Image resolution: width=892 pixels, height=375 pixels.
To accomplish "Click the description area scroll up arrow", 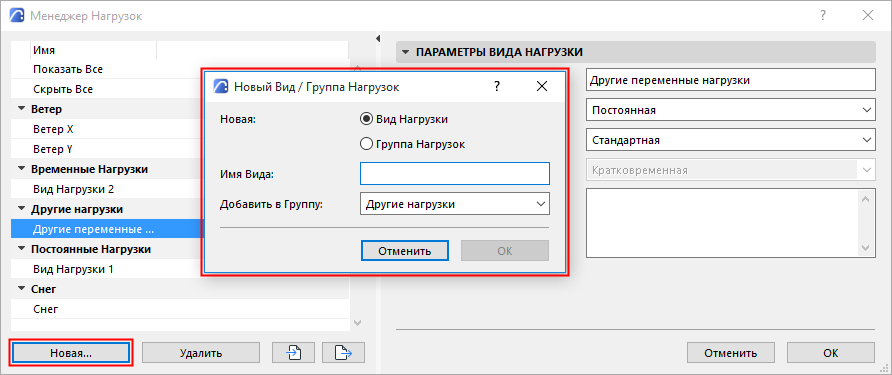I will (x=866, y=199).
